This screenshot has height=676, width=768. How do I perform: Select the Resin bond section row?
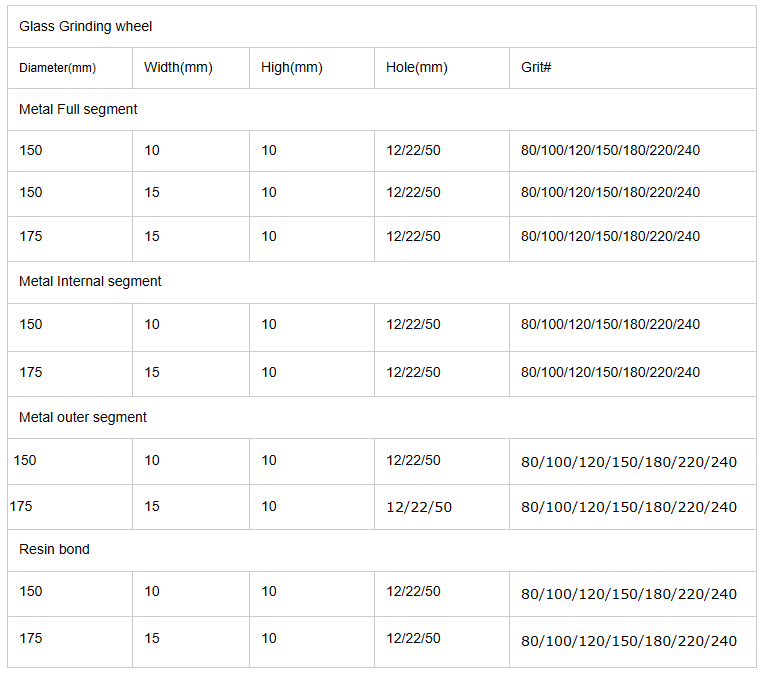click(x=382, y=550)
